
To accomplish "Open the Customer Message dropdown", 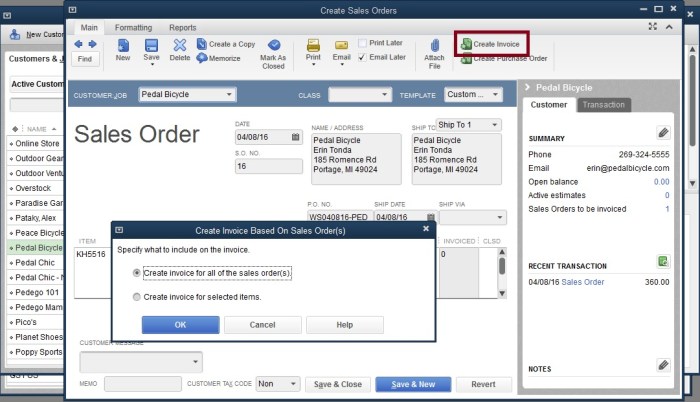I will pyautogui.click(x=195, y=362).
